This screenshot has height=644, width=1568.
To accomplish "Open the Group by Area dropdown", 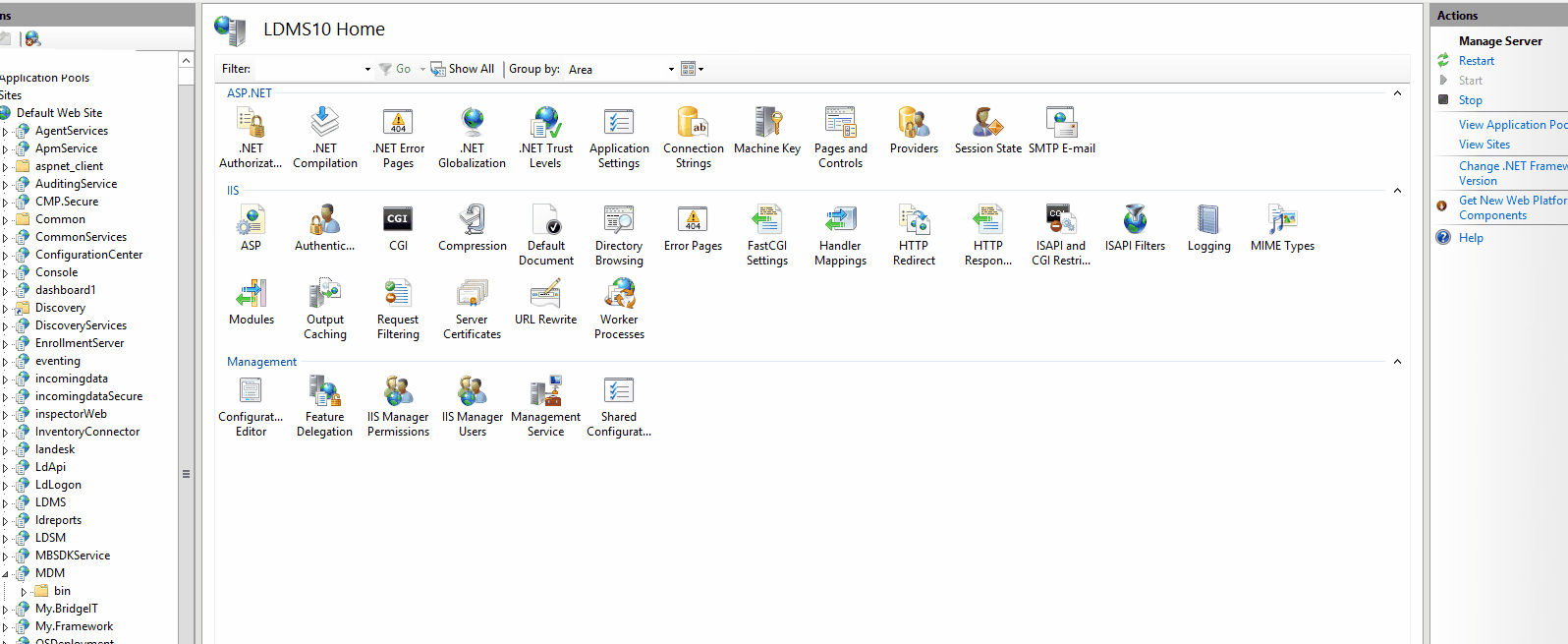I will (671, 69).
